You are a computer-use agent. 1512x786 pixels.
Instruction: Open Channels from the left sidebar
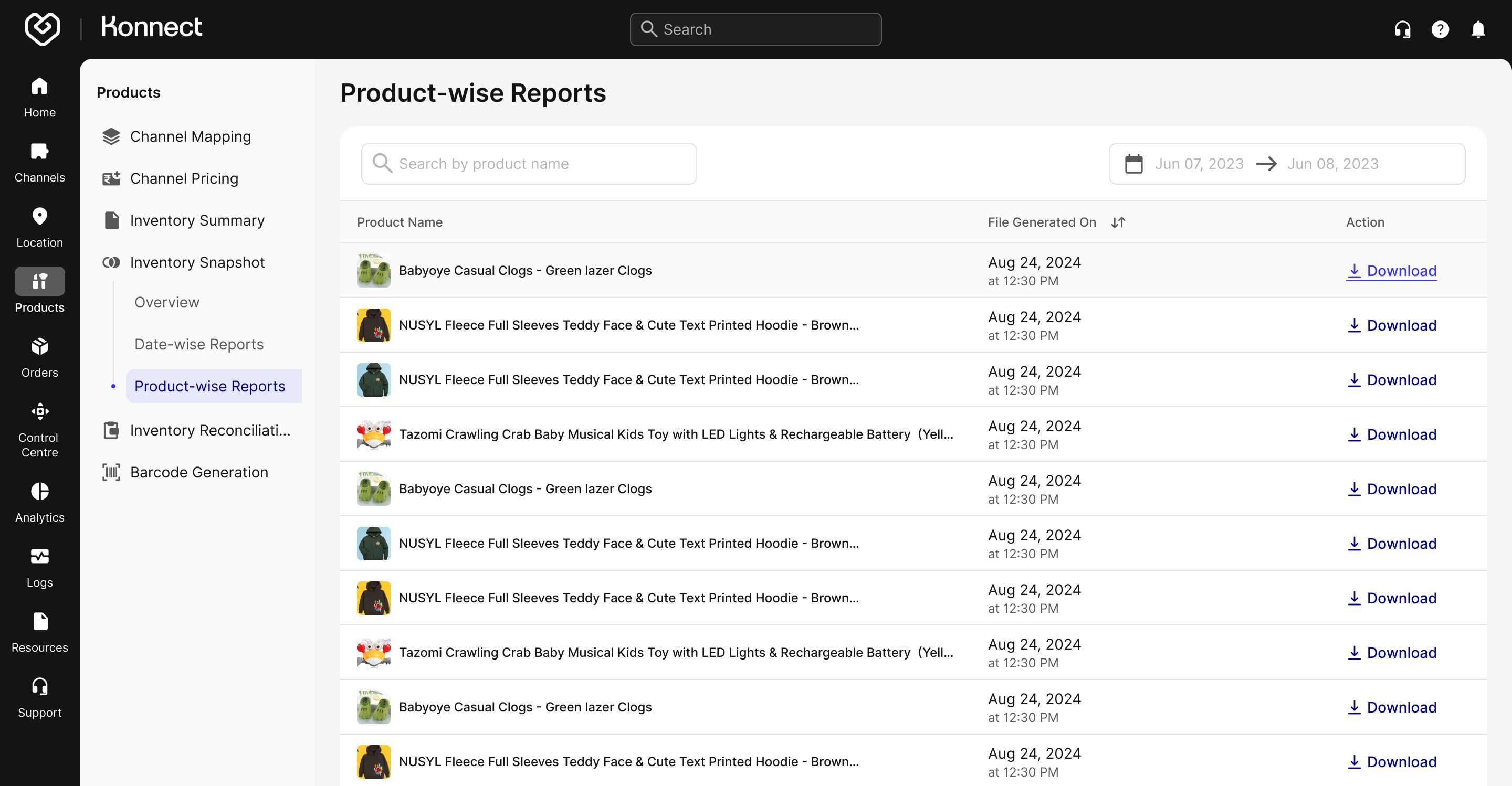click(x=39, y=162)
